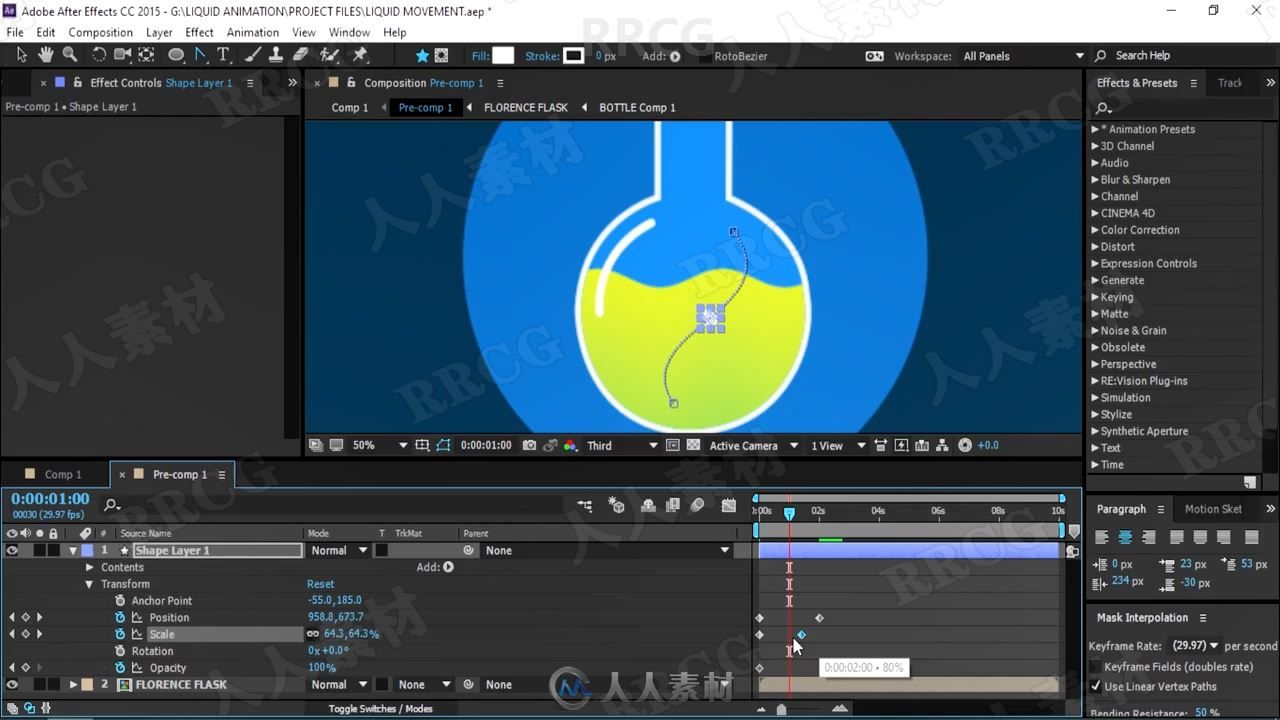Image resolution: width=1280 pixels, height=720 pixels.
Task: Open the Third resolution dropdown
Action: (x=622, y=446)
